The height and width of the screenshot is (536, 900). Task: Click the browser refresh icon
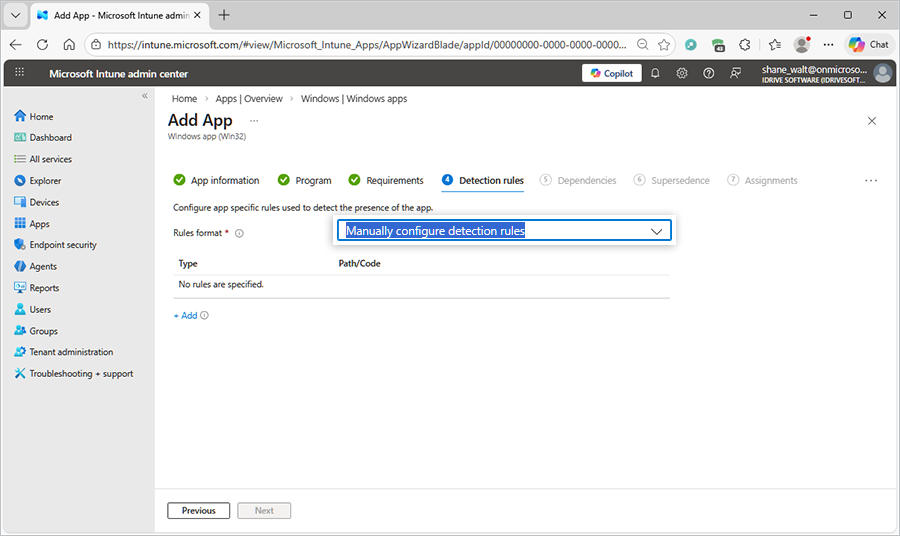pos(42,44)
